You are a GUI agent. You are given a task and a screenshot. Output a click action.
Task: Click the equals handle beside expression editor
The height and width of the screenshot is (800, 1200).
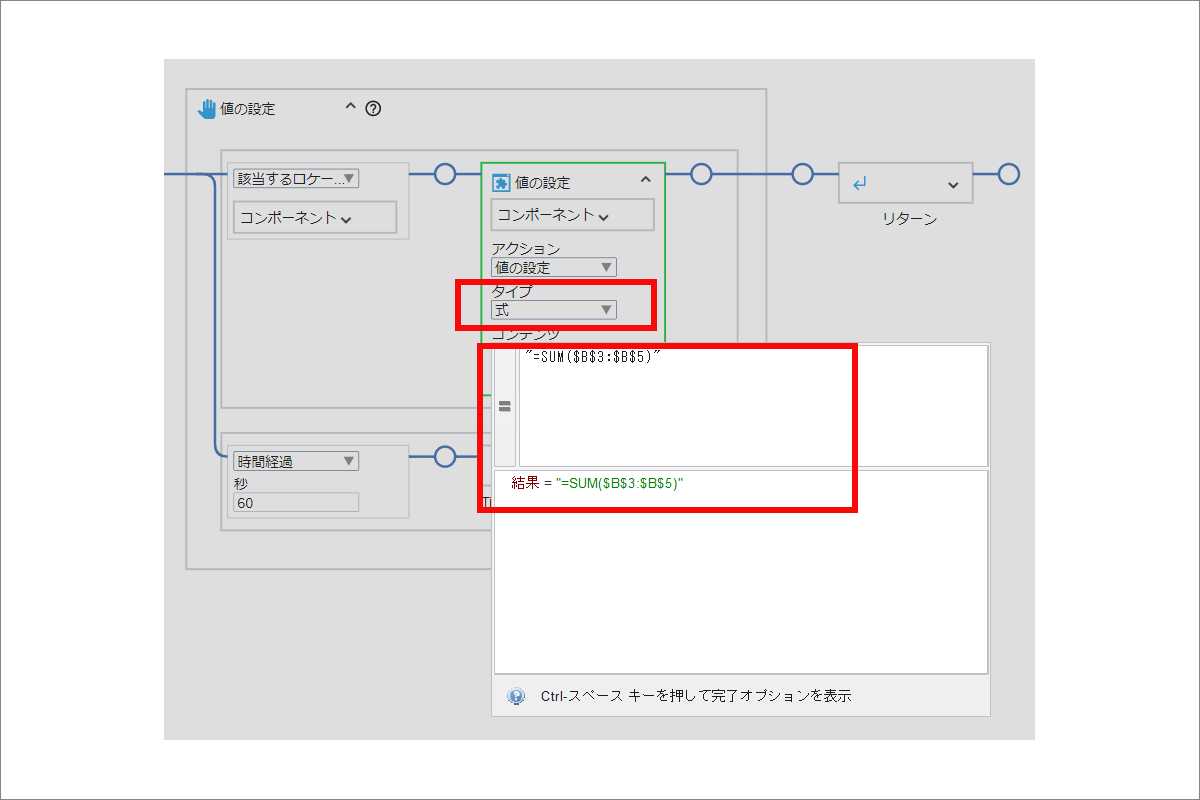click(x=505, y=406)
